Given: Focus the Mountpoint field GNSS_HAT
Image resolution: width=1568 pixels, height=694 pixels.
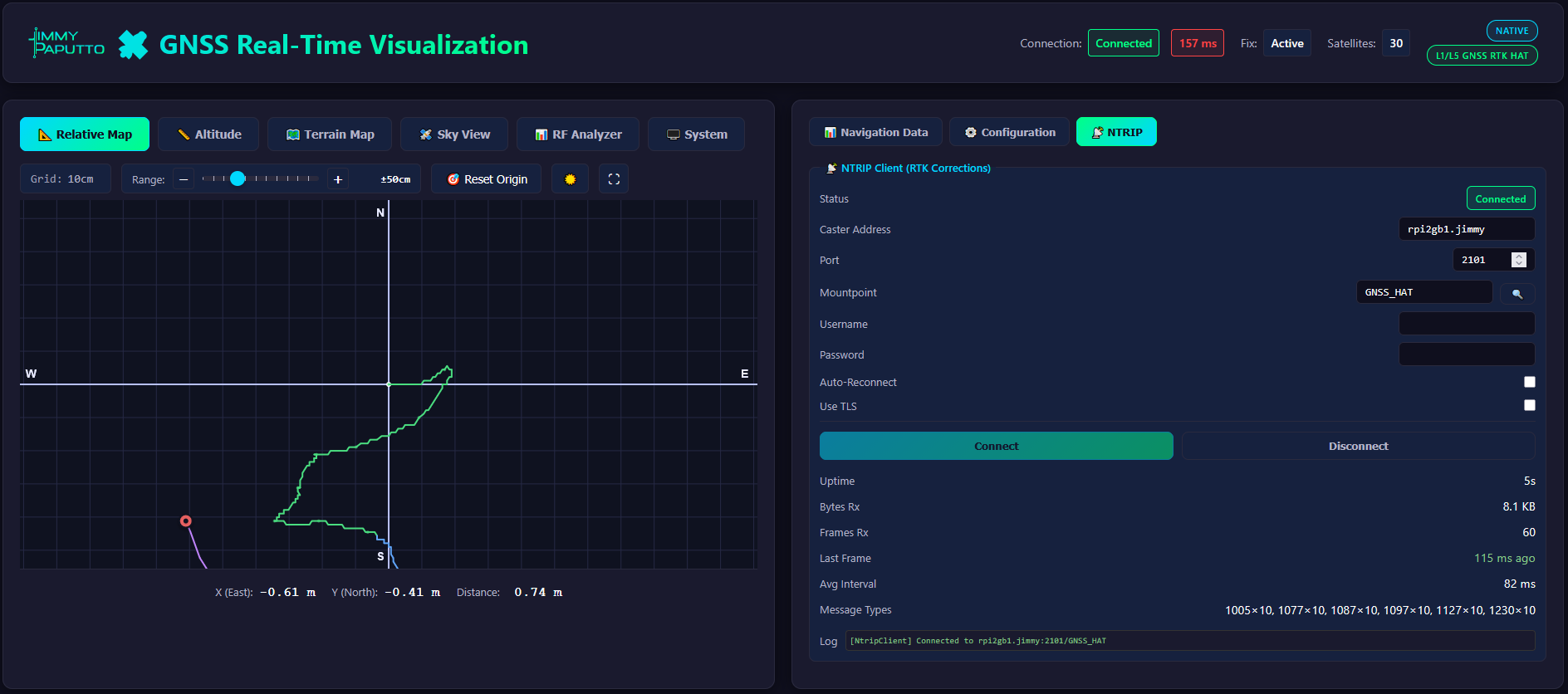Looking at the screenshot, I should click(1424, 292).
